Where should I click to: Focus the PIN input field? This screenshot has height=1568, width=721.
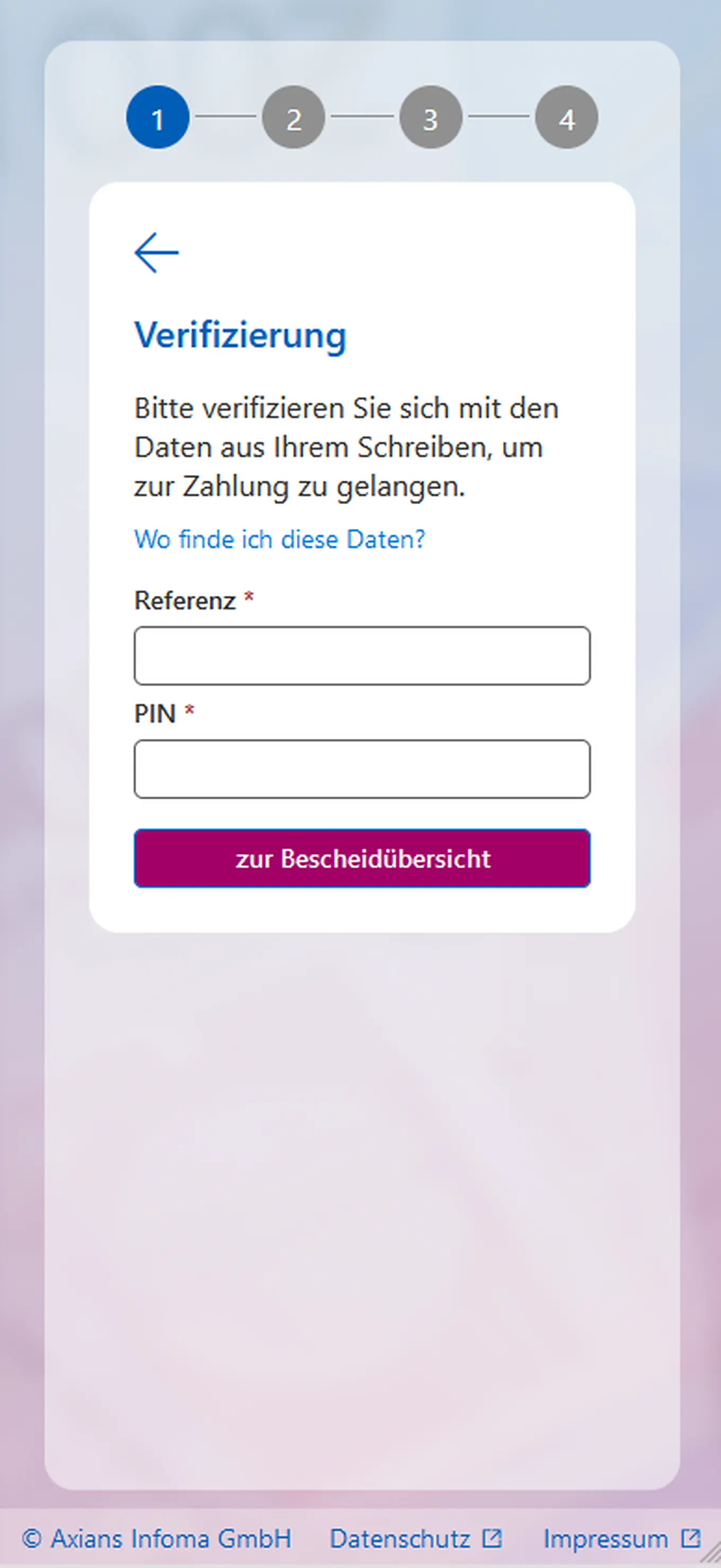click(x=362, y=769)
